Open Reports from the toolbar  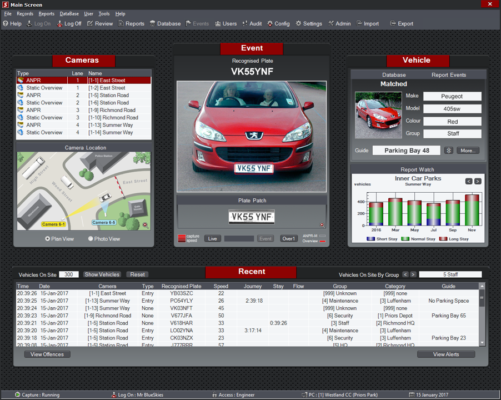click(x=131, y=24)
